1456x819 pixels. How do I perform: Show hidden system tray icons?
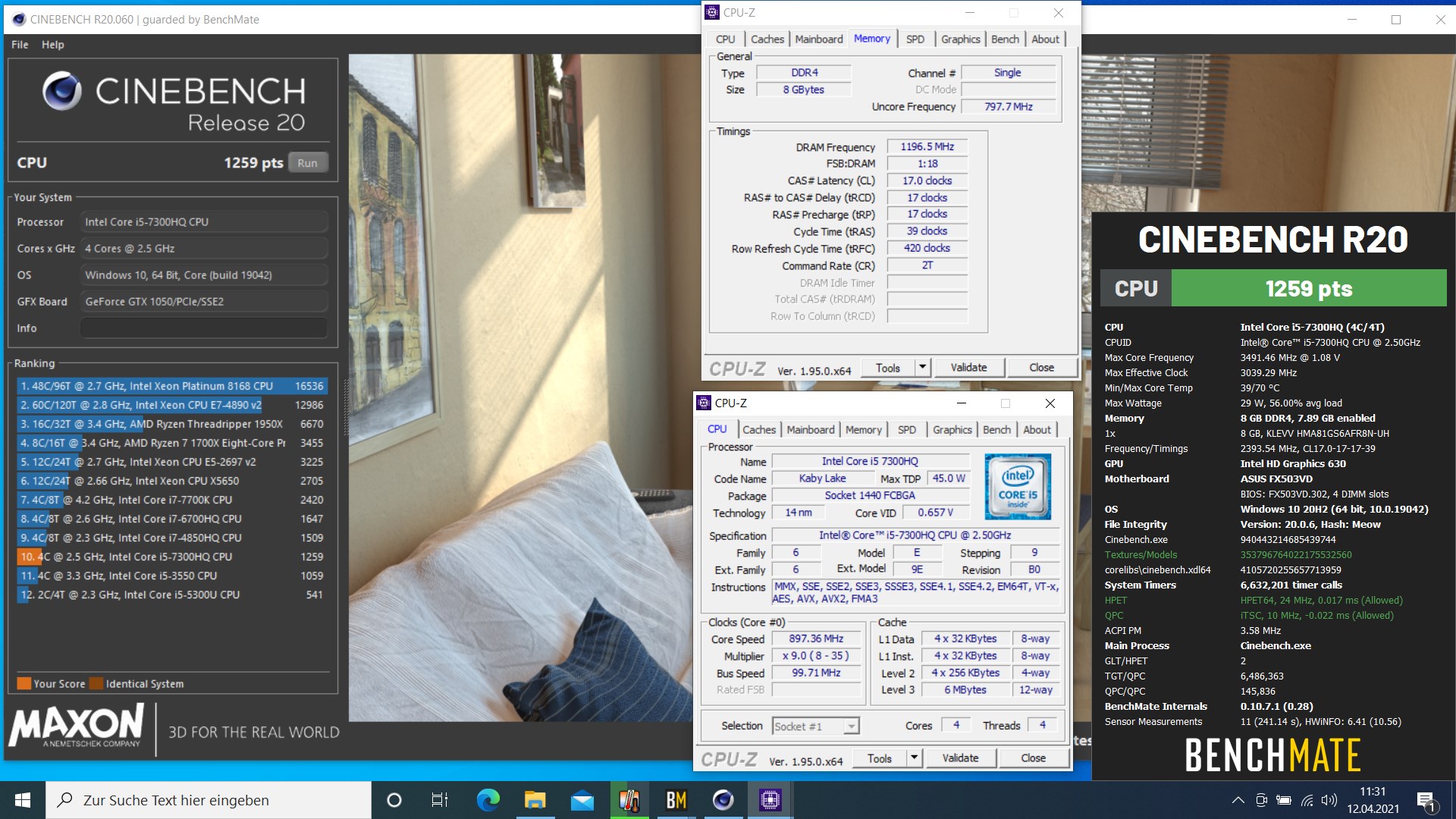tap(1238, 800)
